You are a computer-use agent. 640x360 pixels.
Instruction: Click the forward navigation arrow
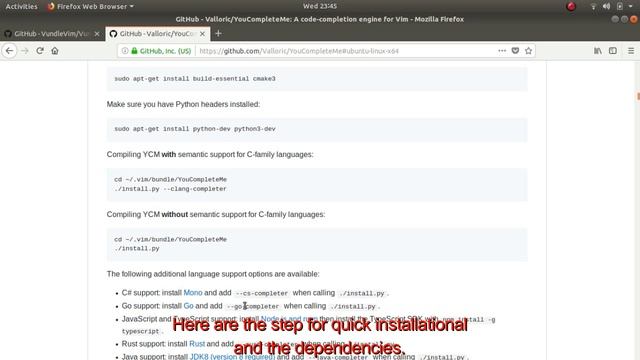click(25, 51)
